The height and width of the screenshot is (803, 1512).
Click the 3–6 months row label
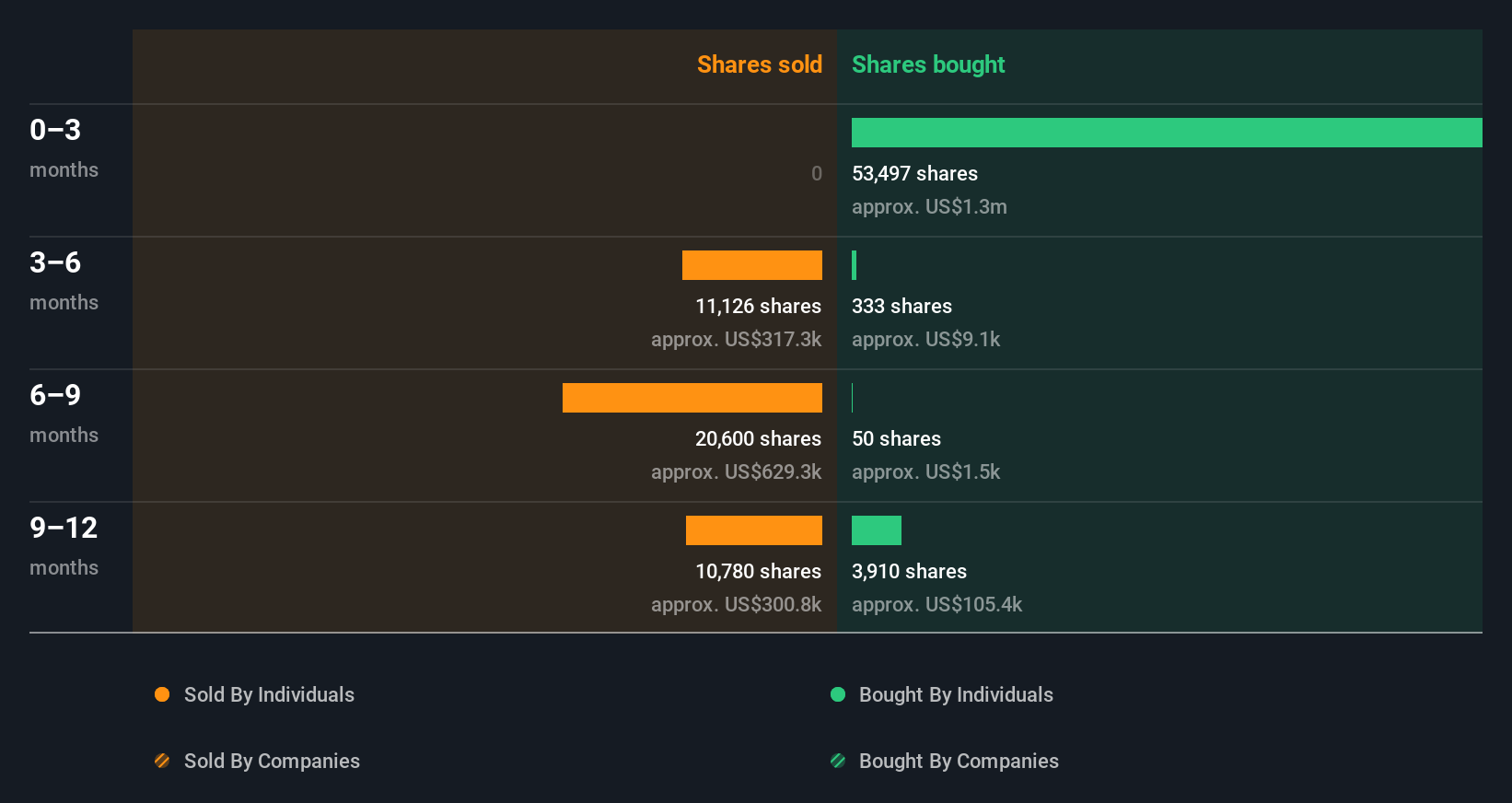[64, 281]
